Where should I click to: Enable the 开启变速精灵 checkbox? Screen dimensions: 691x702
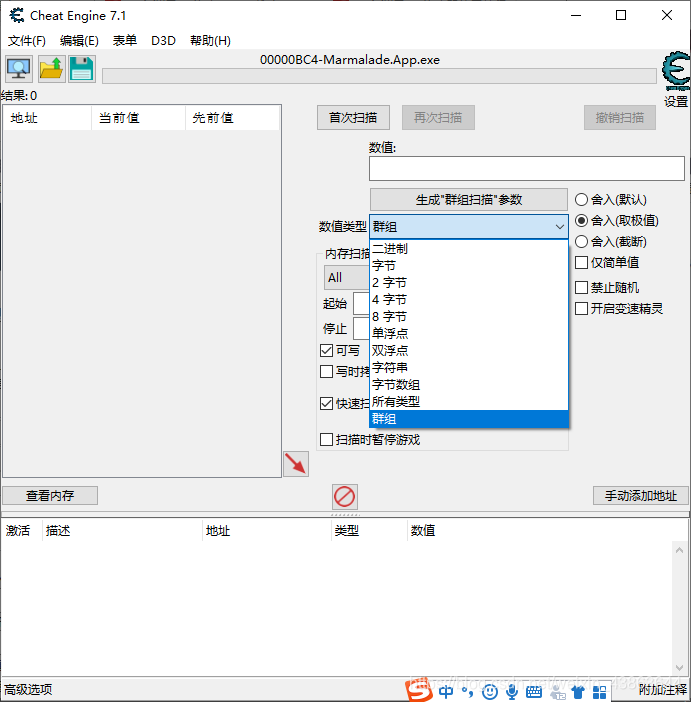point(581,308)
